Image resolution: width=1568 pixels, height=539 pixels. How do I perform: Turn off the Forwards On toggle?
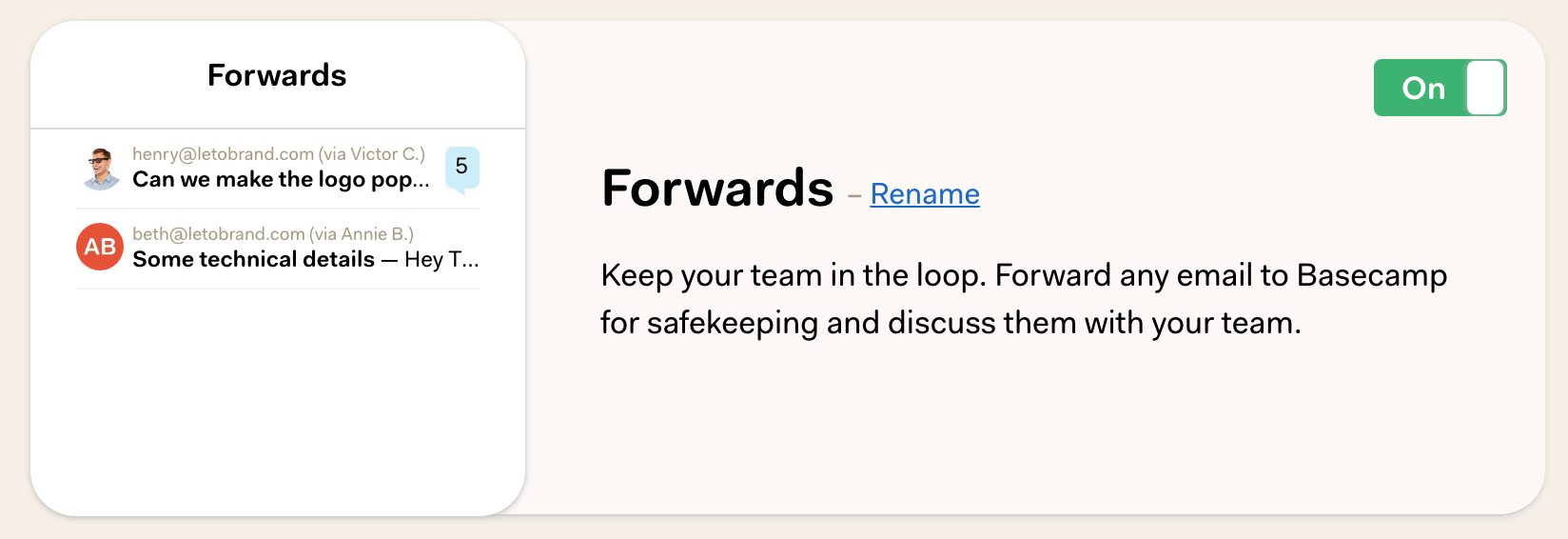coord(1440,88)
